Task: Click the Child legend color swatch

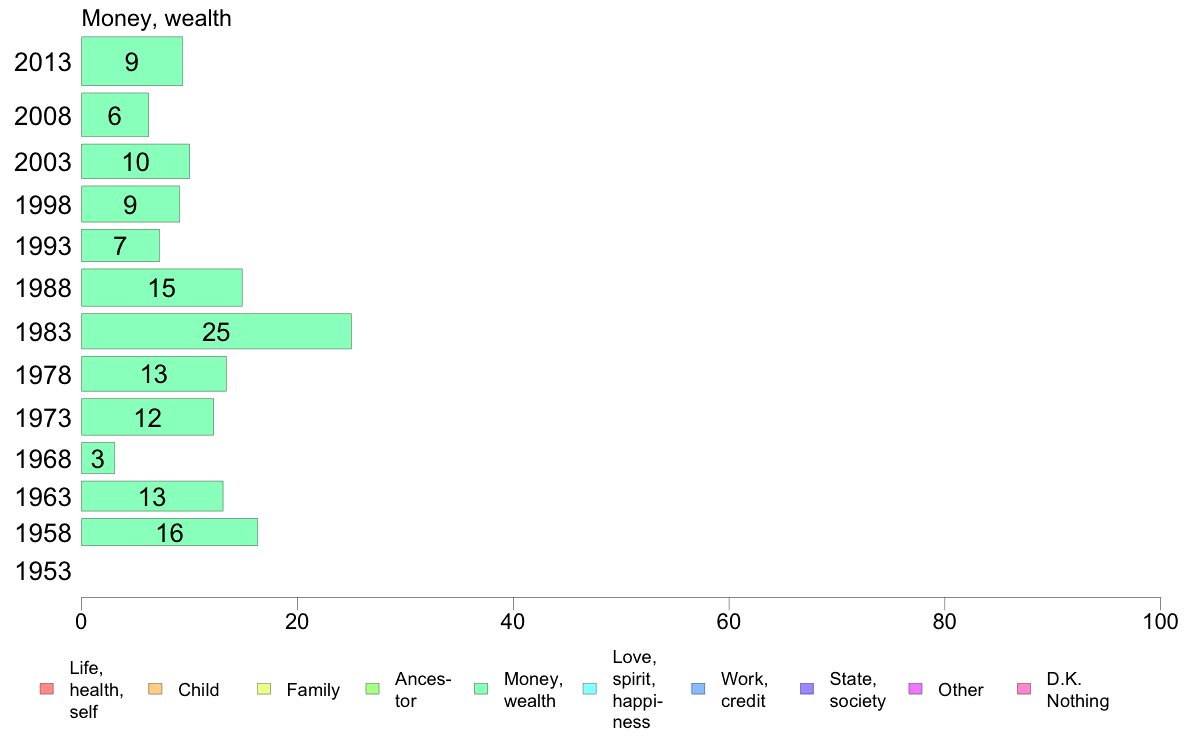Action: click(155, 689)
